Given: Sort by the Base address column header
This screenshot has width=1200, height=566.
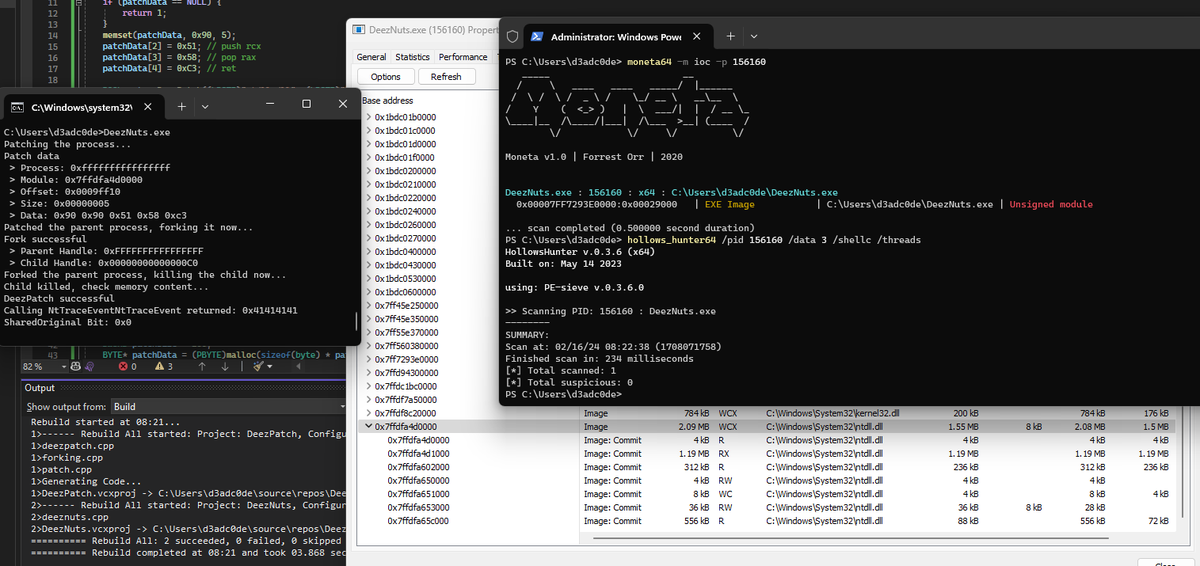Looking at the screenshot, I should [x=387, y=101].
